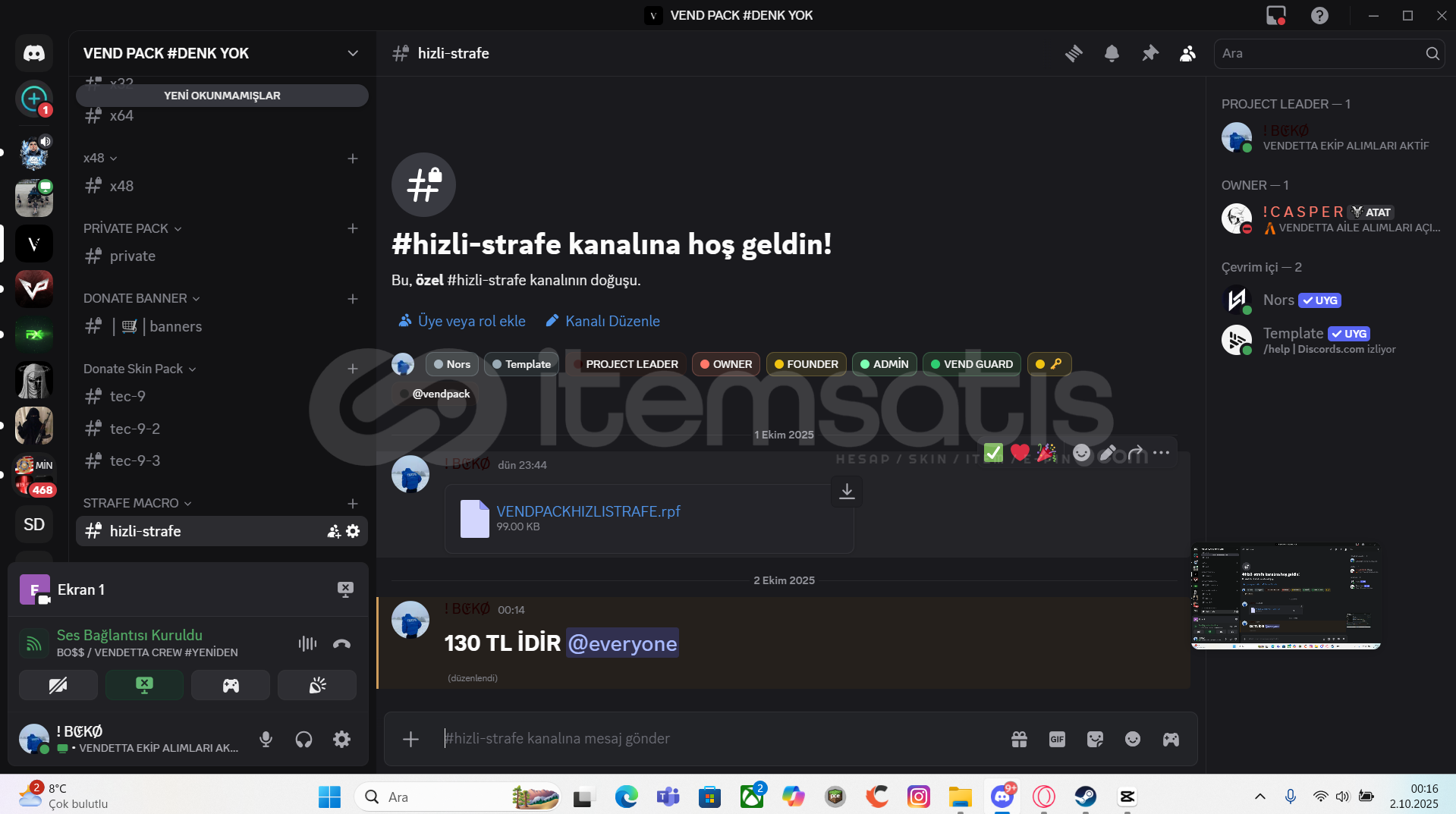The image size is (1456, 814).
Task: Open Windows Start menu
Action: coord(329,797)
